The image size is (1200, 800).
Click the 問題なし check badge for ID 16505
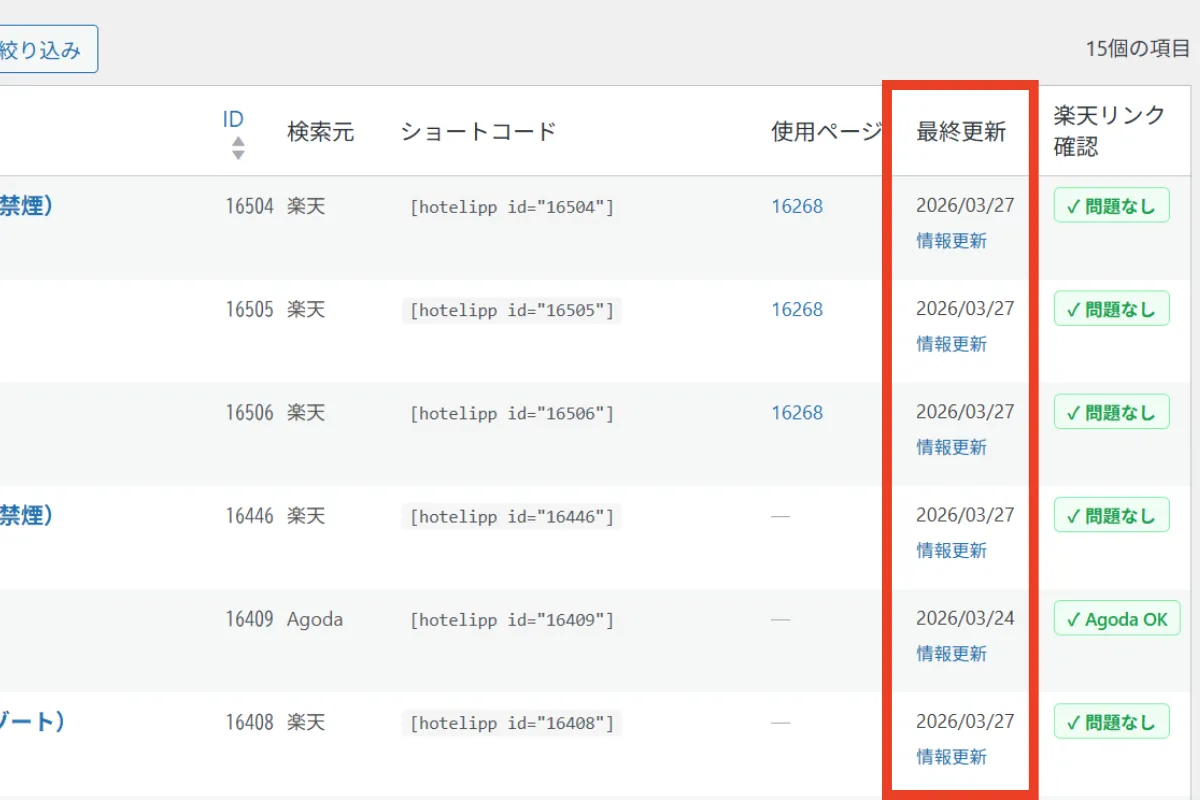tap(1111, 308)
